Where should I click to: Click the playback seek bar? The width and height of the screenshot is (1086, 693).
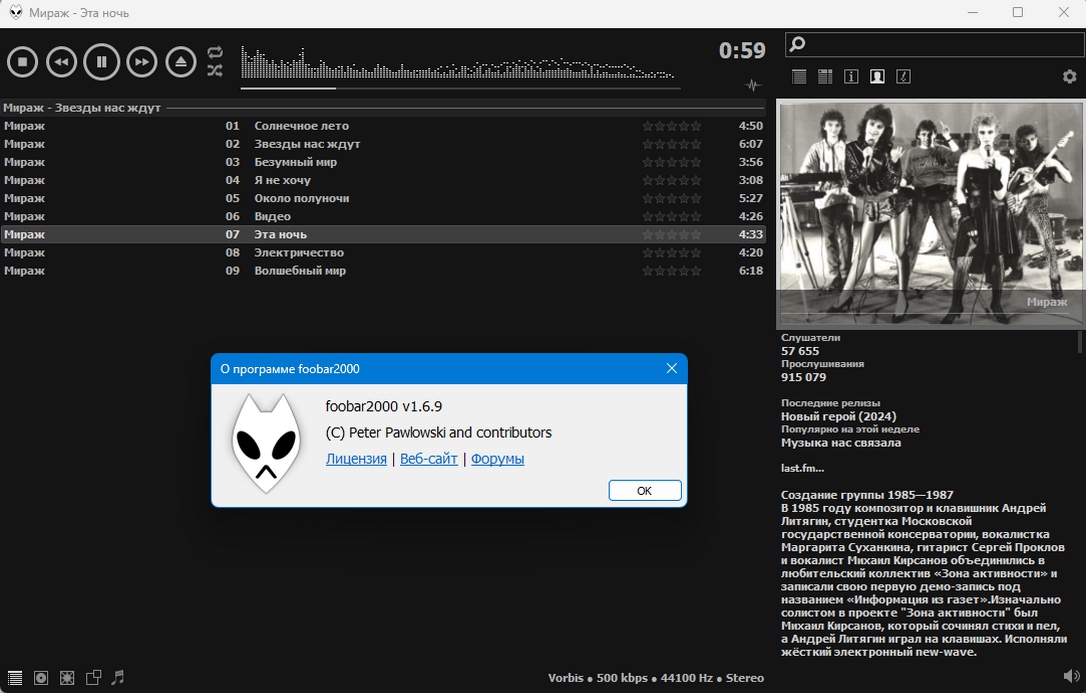pos(461,88)
